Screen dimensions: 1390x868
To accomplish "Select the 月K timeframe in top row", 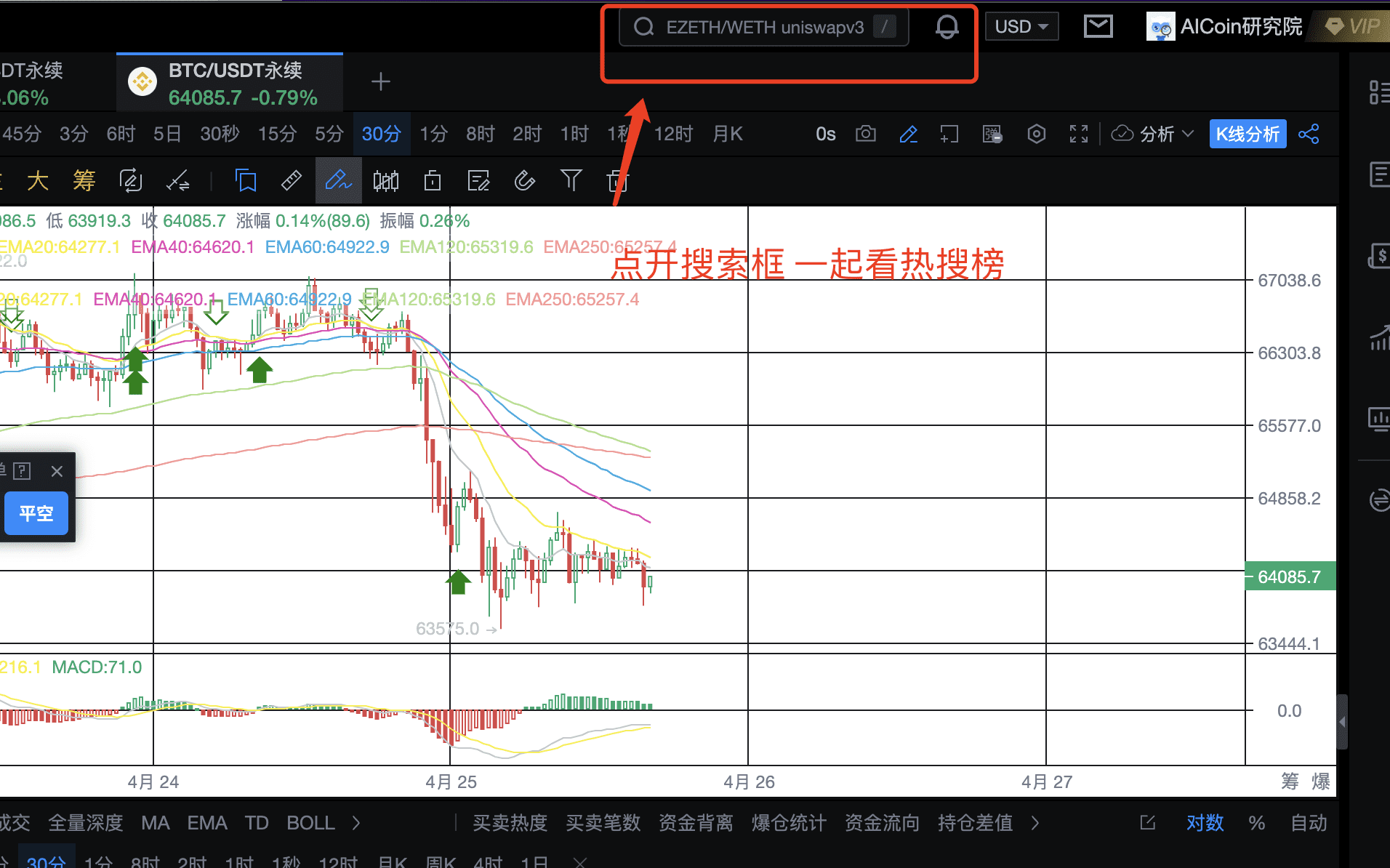I will click(728, 134).
